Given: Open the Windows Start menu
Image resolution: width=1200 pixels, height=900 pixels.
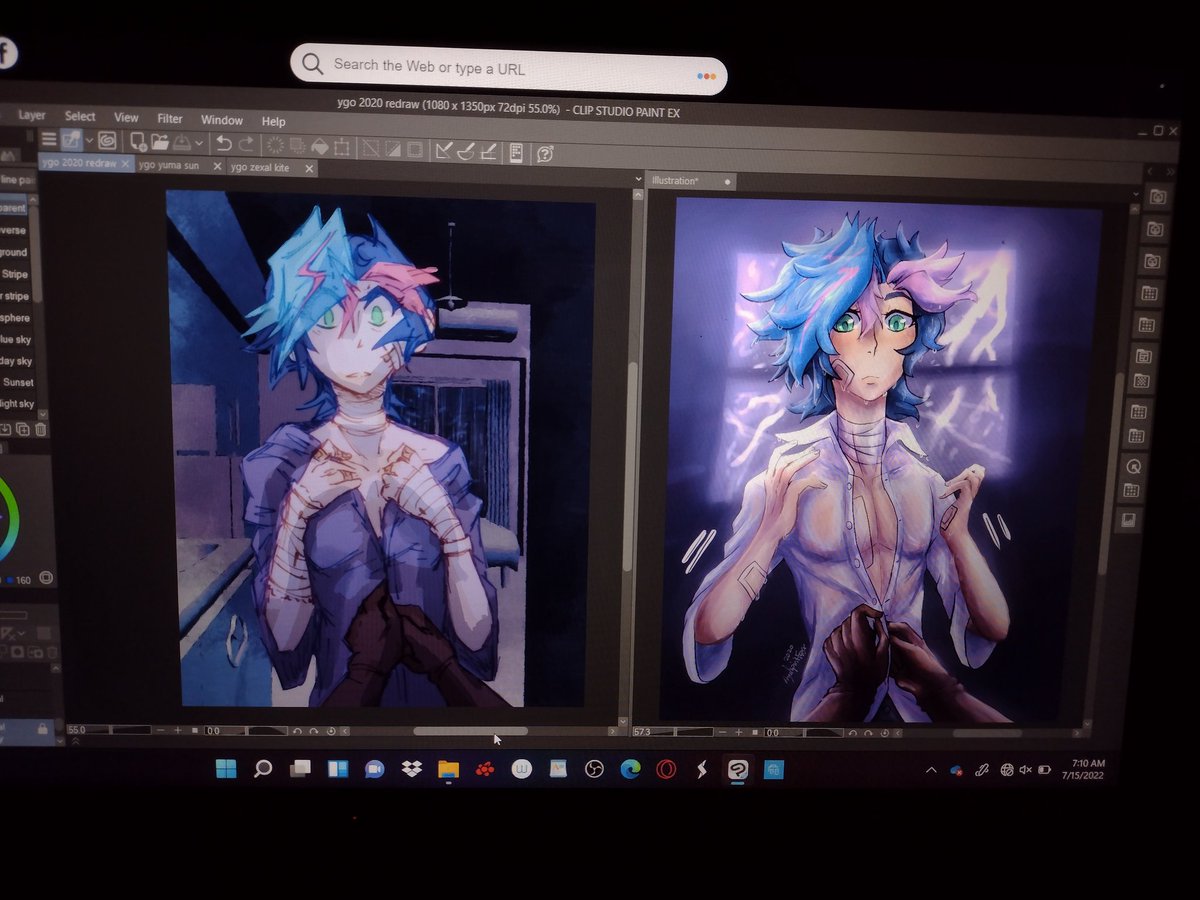Looking at the screenshot, I should tap(226, 768).
